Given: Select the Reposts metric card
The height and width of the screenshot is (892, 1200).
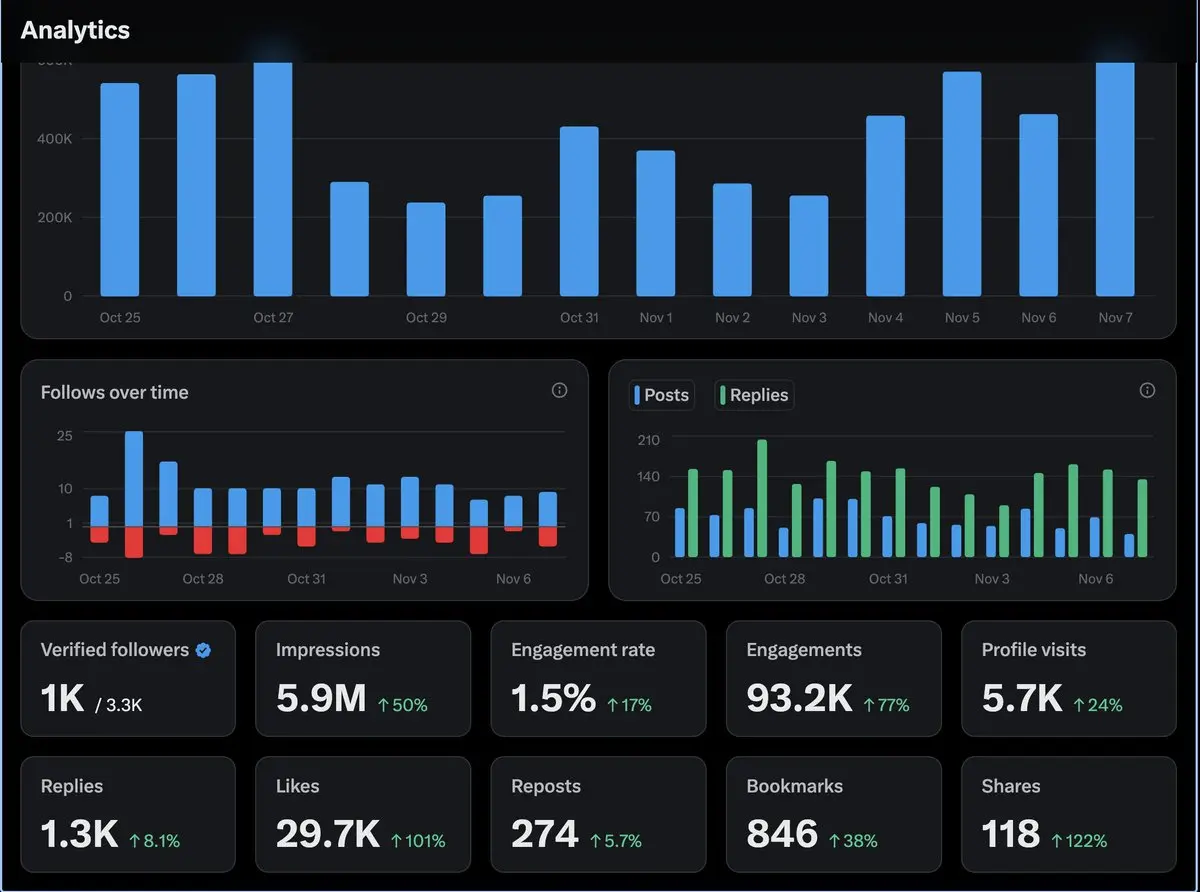Looking at the screenshot, I should (598, 814).
